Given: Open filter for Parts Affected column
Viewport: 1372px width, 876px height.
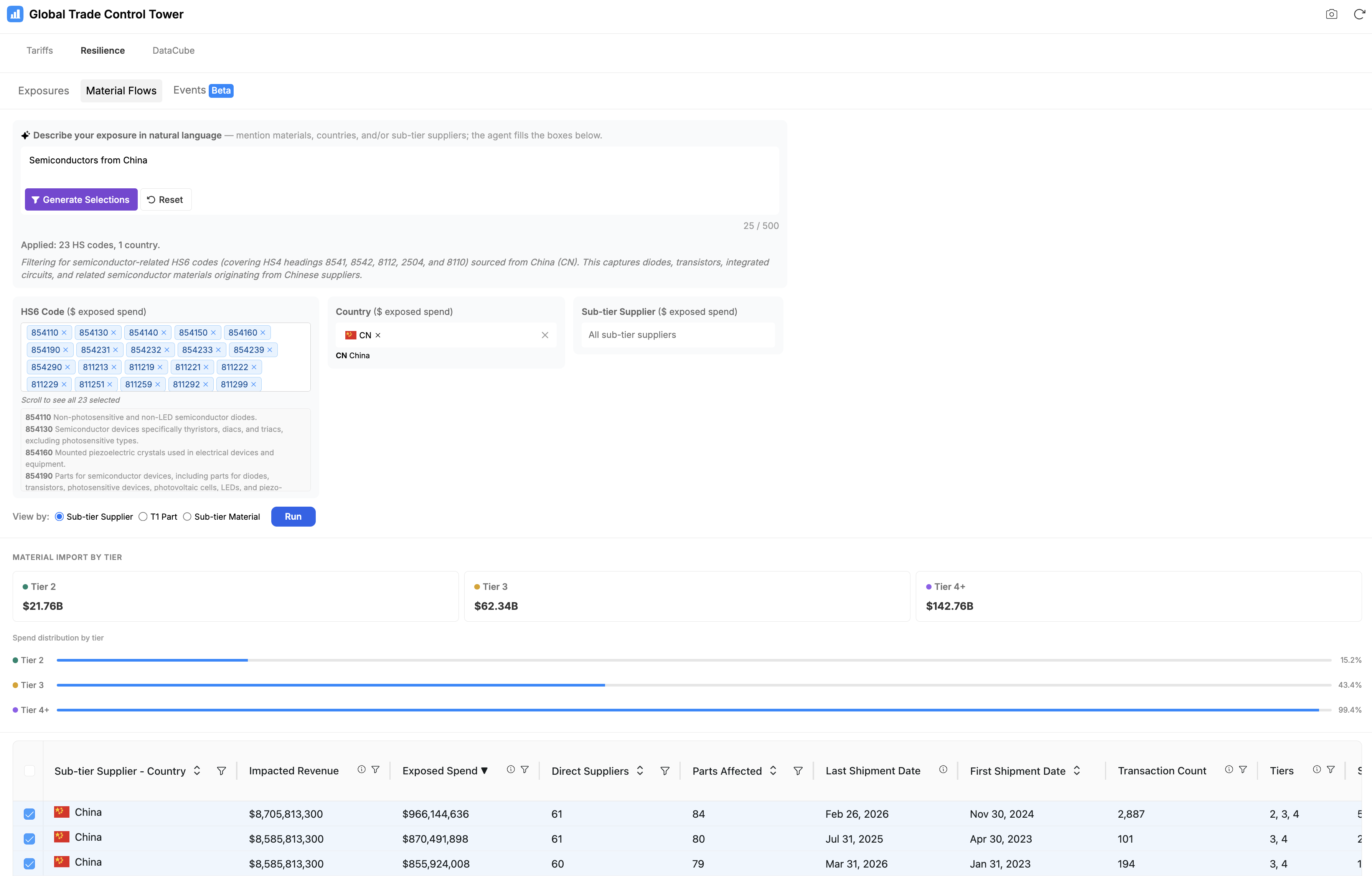Looking at the screenshot, I should pyautogui.click(x=798, y=771).
